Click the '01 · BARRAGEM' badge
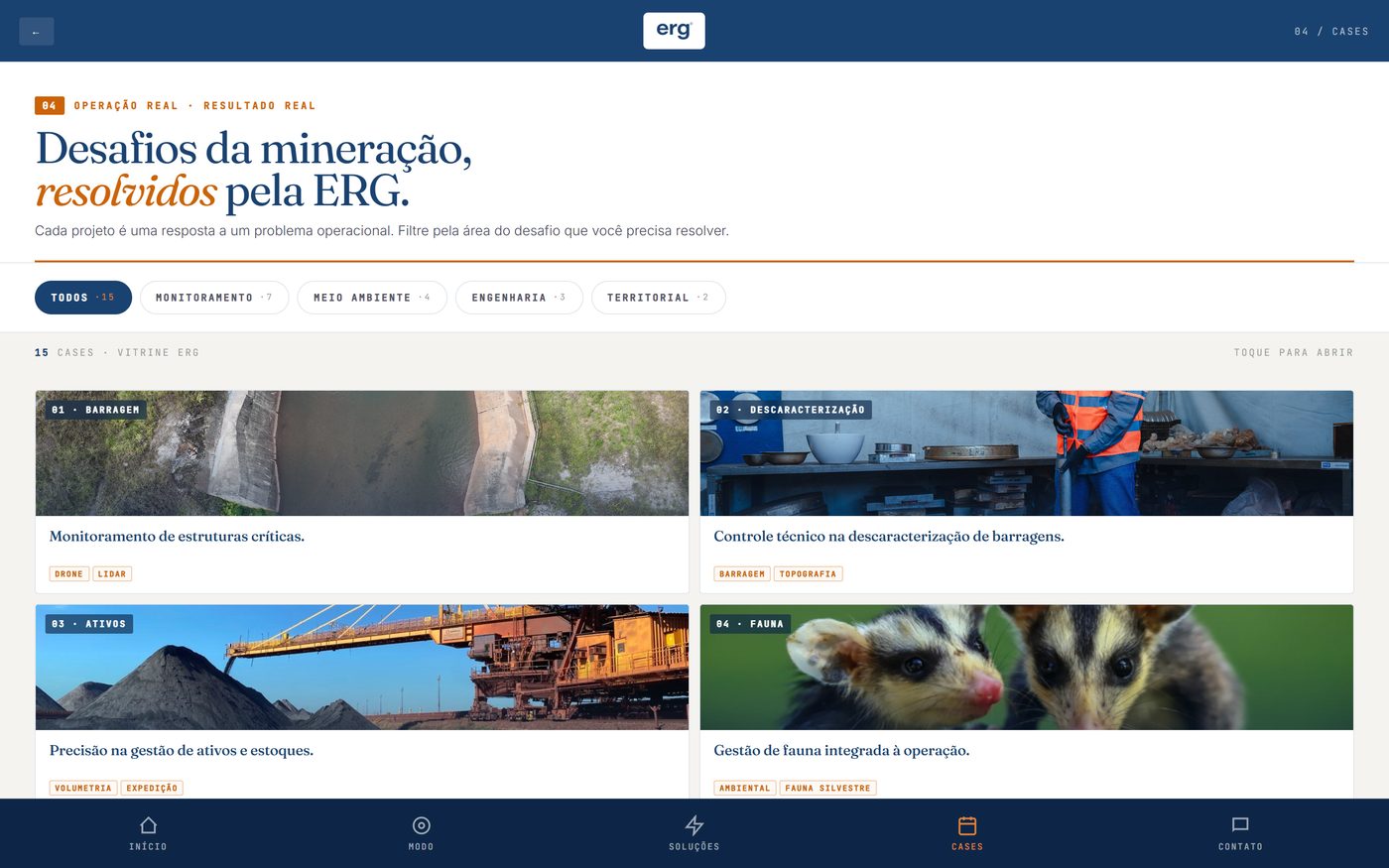Viewport: 1389px width, 868px height. (x=95, y=410)
